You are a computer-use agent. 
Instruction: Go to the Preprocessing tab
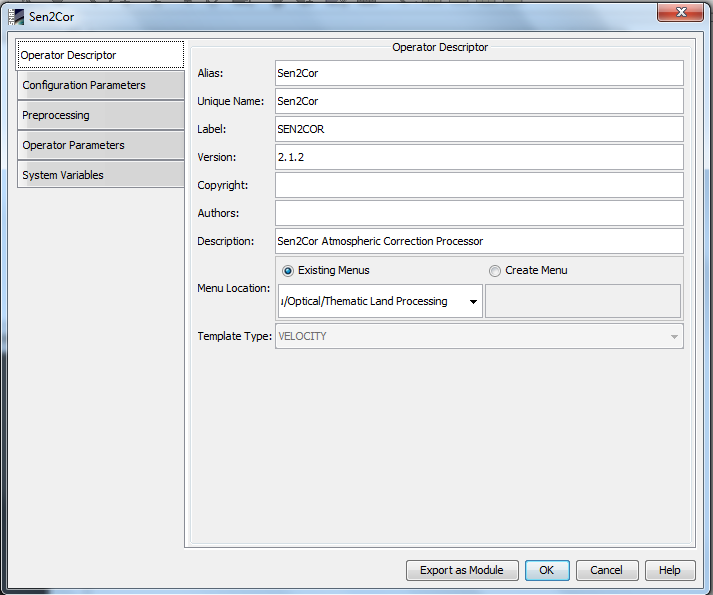pyautogui.click(x=100, y=115)
